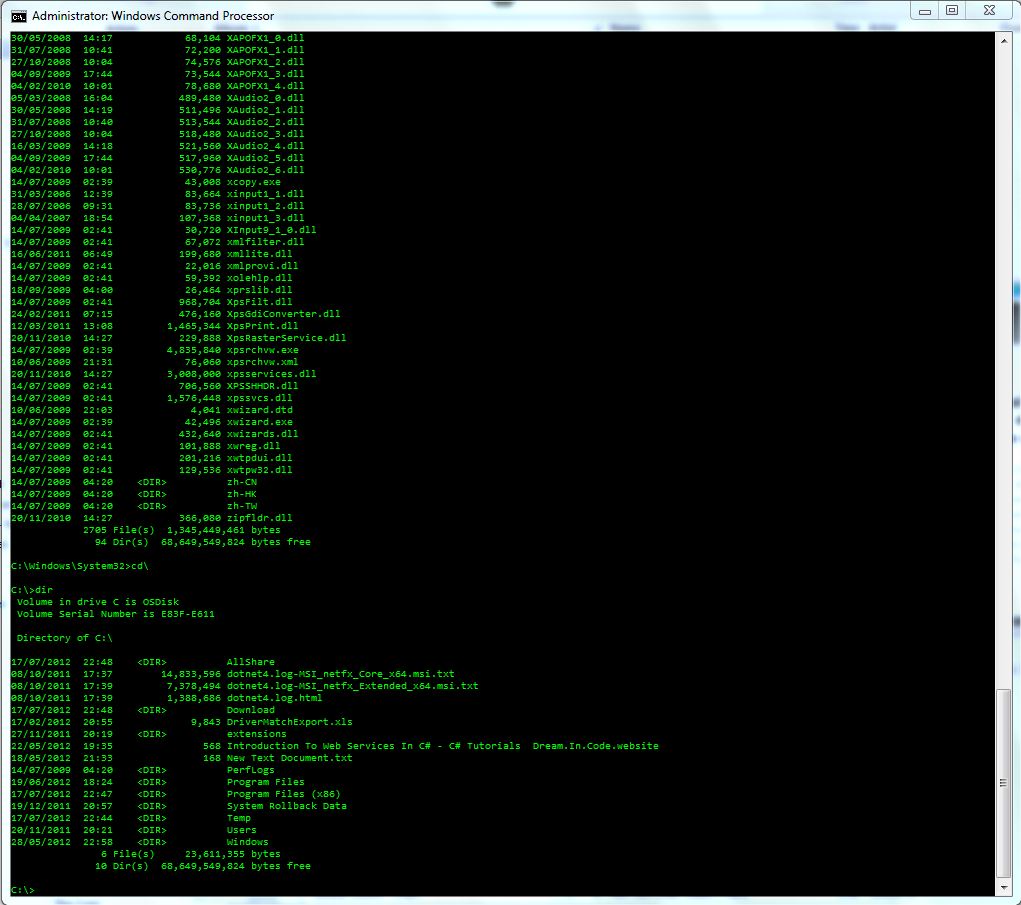Select the XAPOFX1_0.dll file name
1021x905 pixels.
tap(265, 38)
